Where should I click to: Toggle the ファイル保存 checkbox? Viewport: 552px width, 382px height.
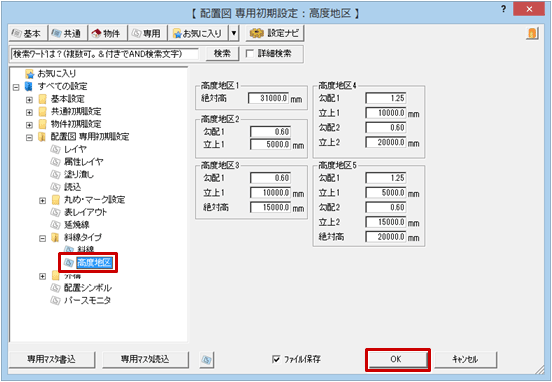point(276,359)
